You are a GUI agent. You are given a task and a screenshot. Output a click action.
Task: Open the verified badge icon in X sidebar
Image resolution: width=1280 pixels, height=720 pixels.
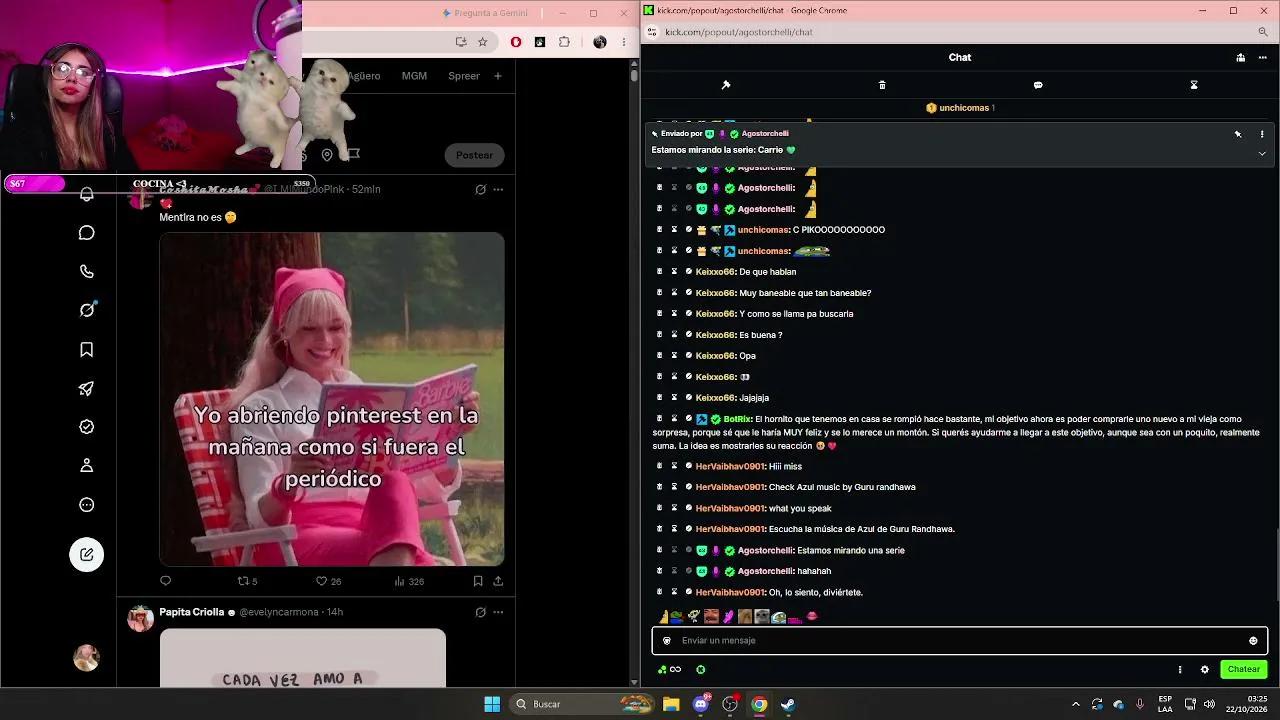(x=87, y=427)
